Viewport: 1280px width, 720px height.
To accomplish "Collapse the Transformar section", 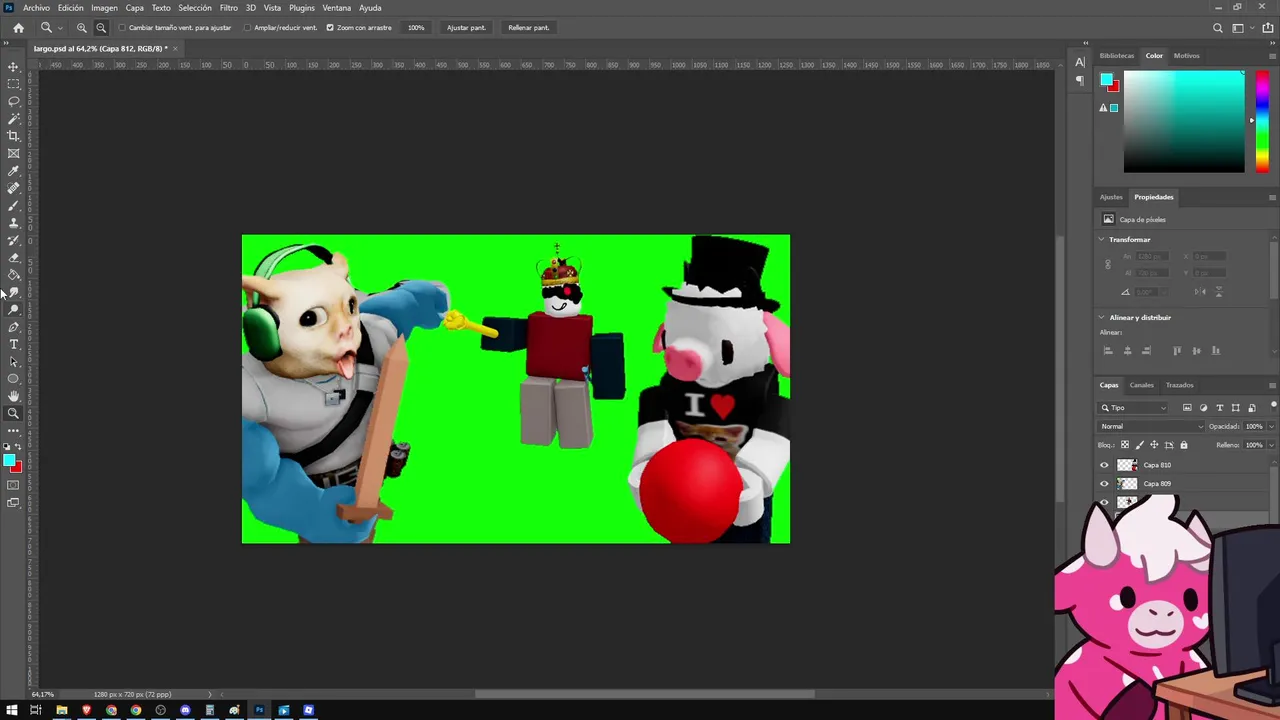I will tap(1102, 240).
